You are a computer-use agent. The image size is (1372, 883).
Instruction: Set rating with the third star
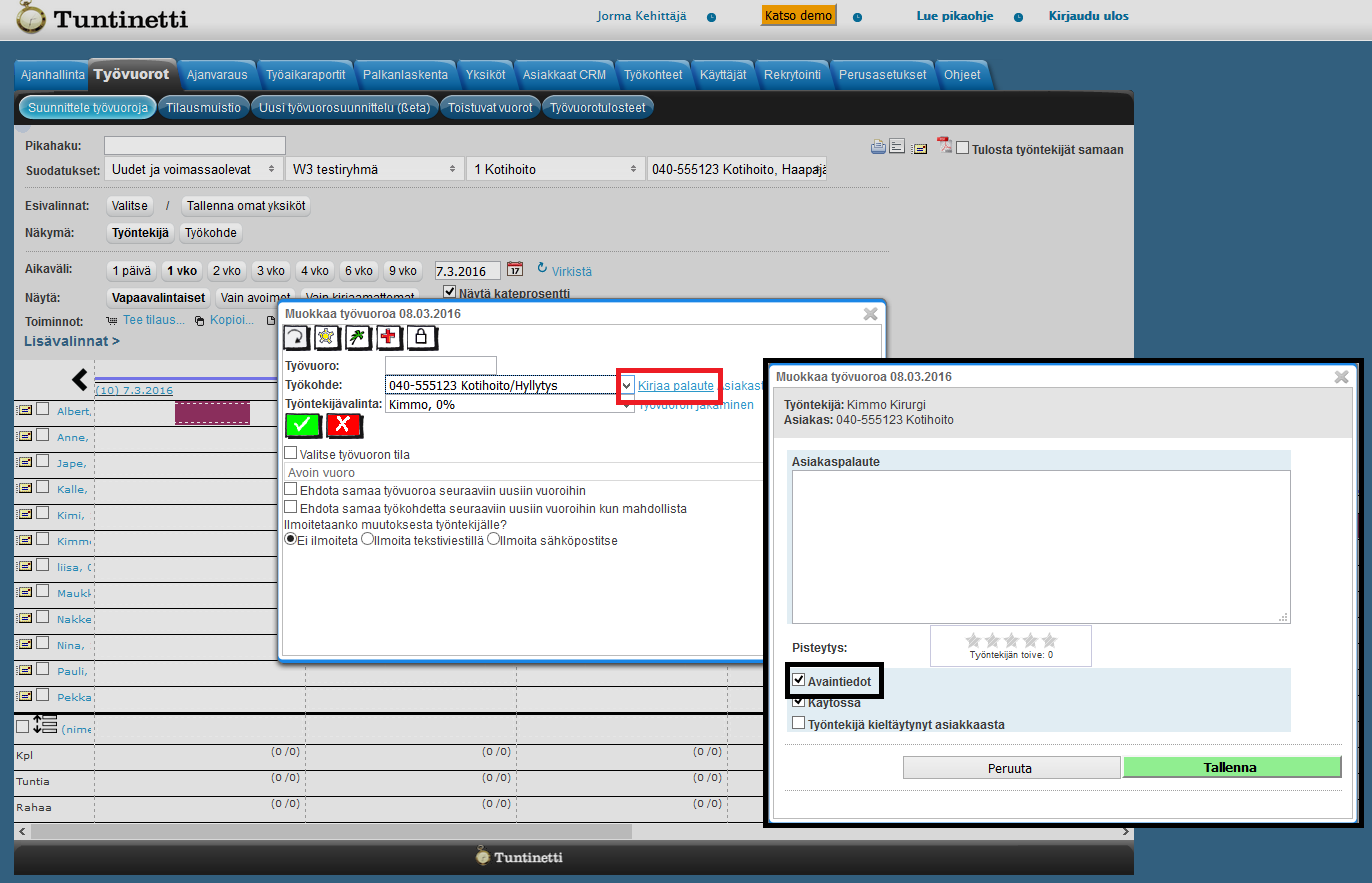tap(1011, 640)
